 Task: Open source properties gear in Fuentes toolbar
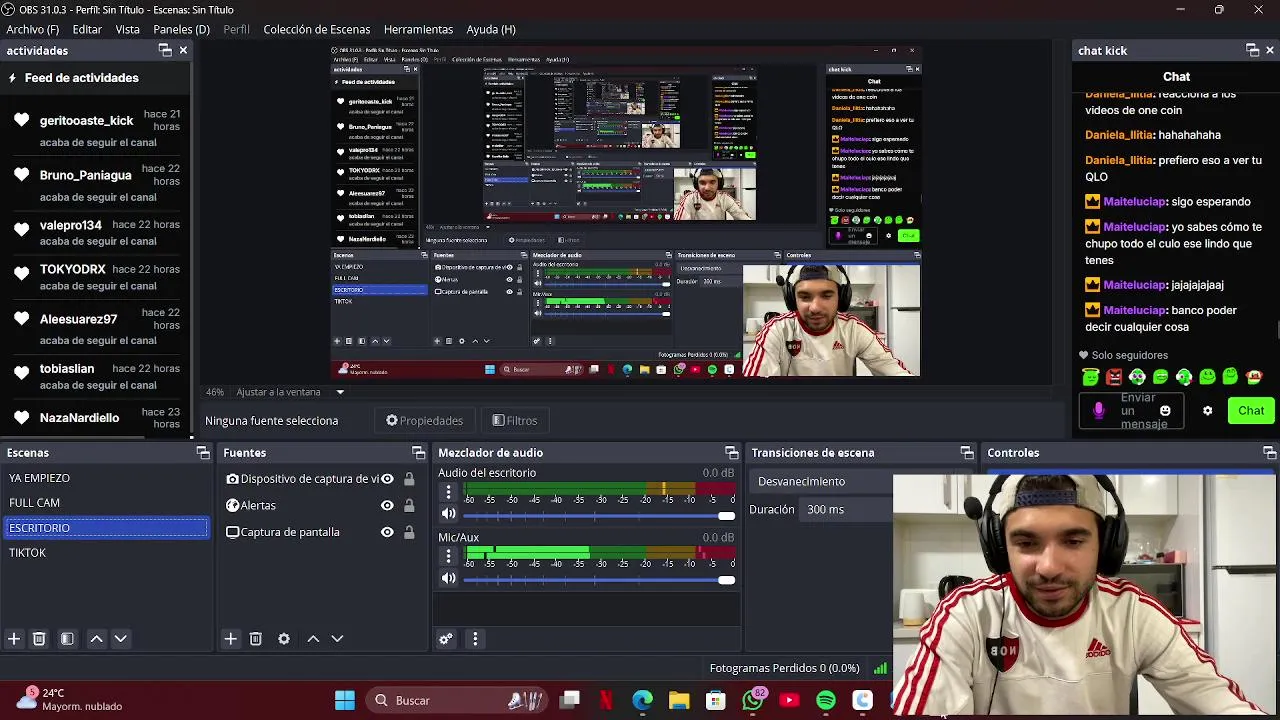284,638
